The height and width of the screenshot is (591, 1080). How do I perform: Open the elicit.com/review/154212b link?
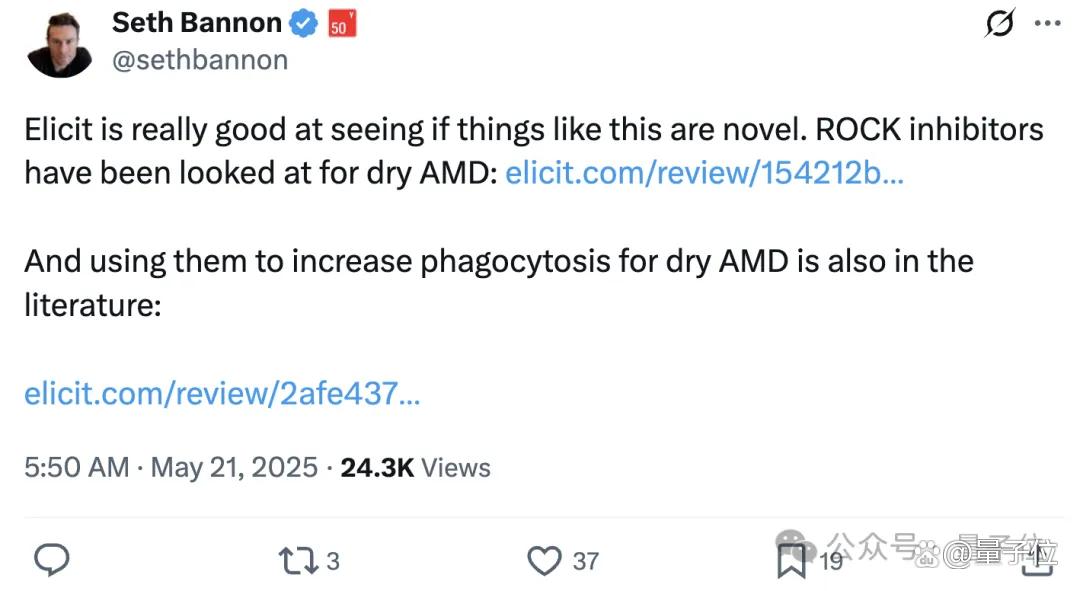[704, 173]
